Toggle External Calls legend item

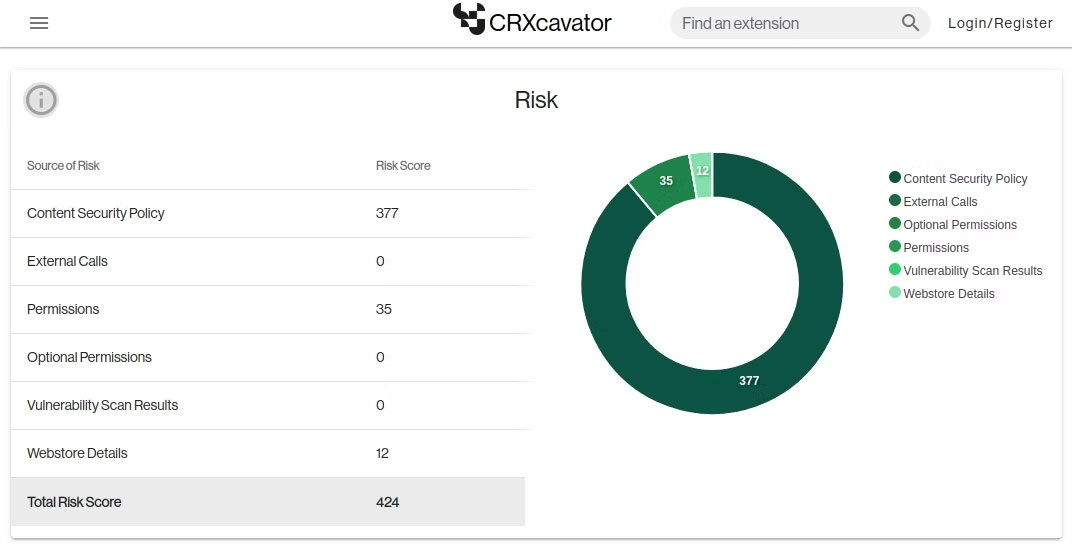tap(939, 201)
